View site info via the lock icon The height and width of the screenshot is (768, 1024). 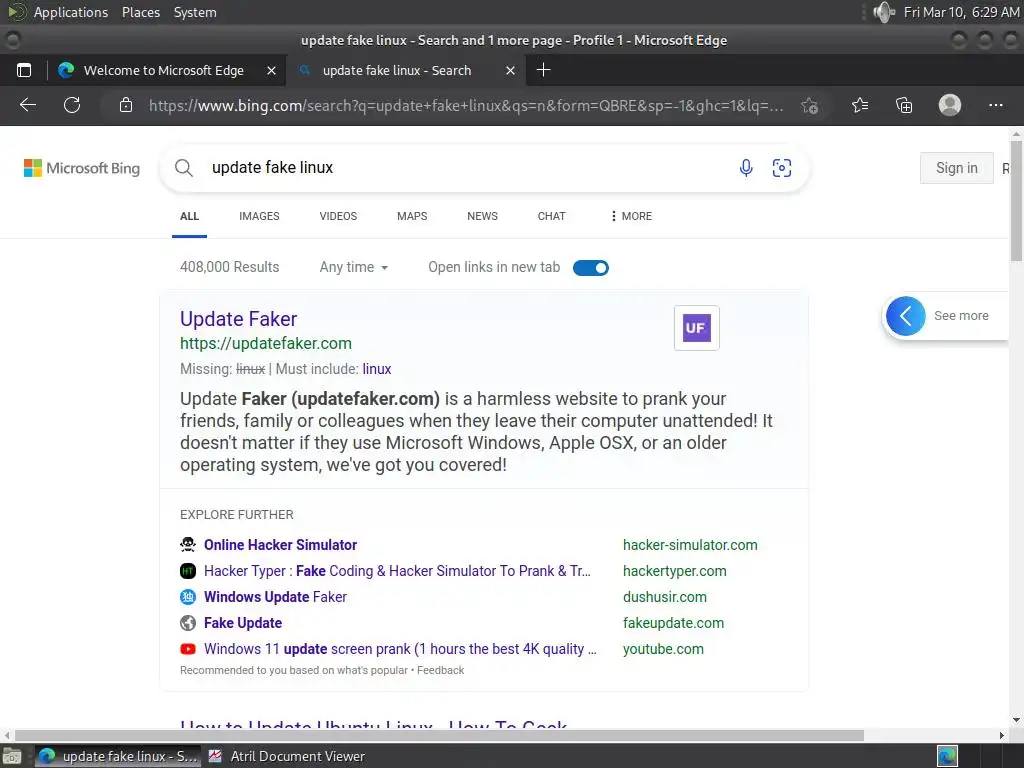pyautogui.click(x=126, y=105)
